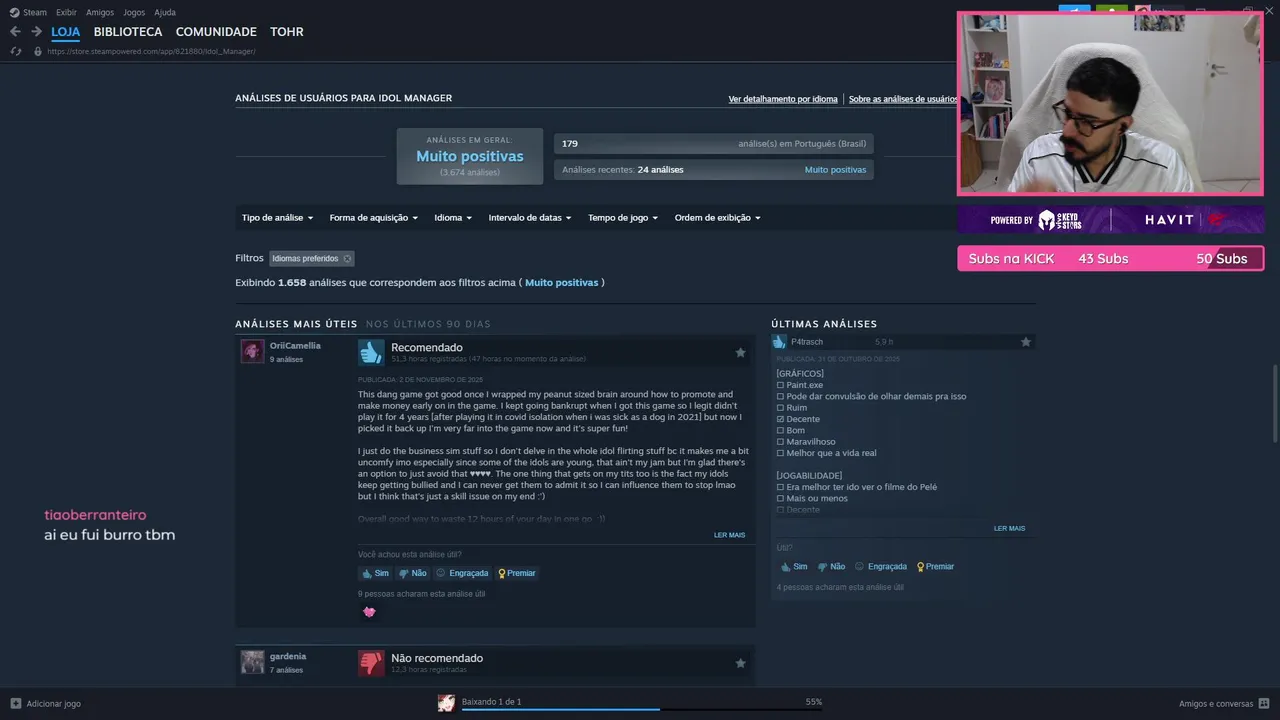
Task: Expand the Tipo de análise dropdown
Action: (x=277, y=218)
